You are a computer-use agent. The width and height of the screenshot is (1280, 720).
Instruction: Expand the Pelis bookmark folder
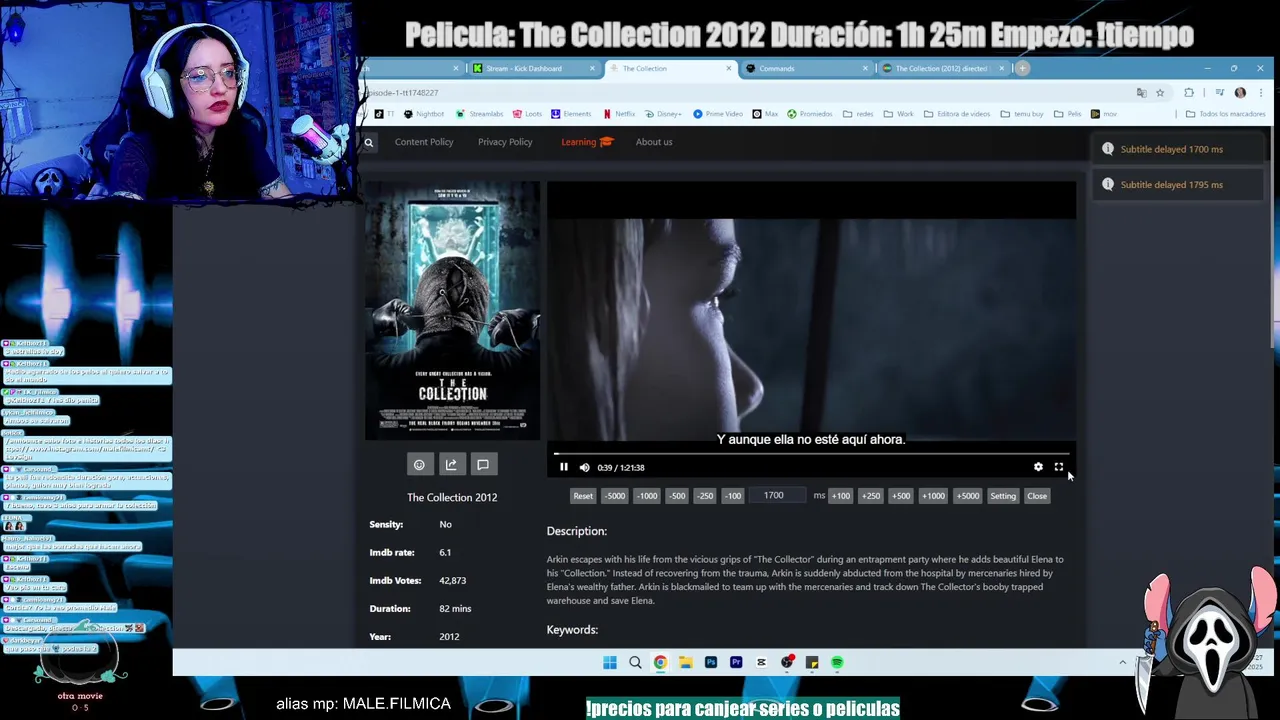(x=1068, y=114)
